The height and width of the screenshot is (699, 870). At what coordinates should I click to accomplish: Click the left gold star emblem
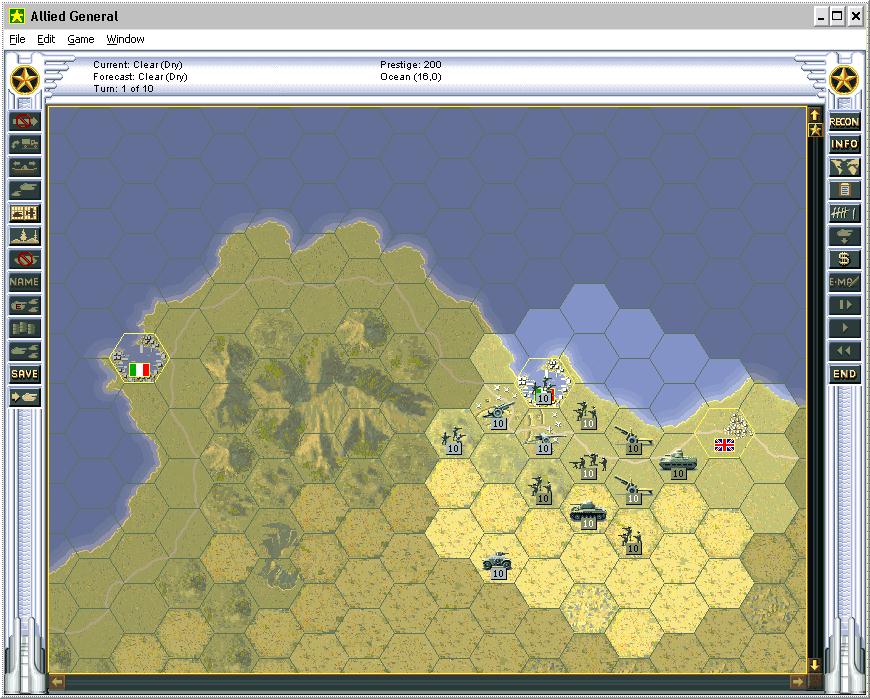point(24,80)
